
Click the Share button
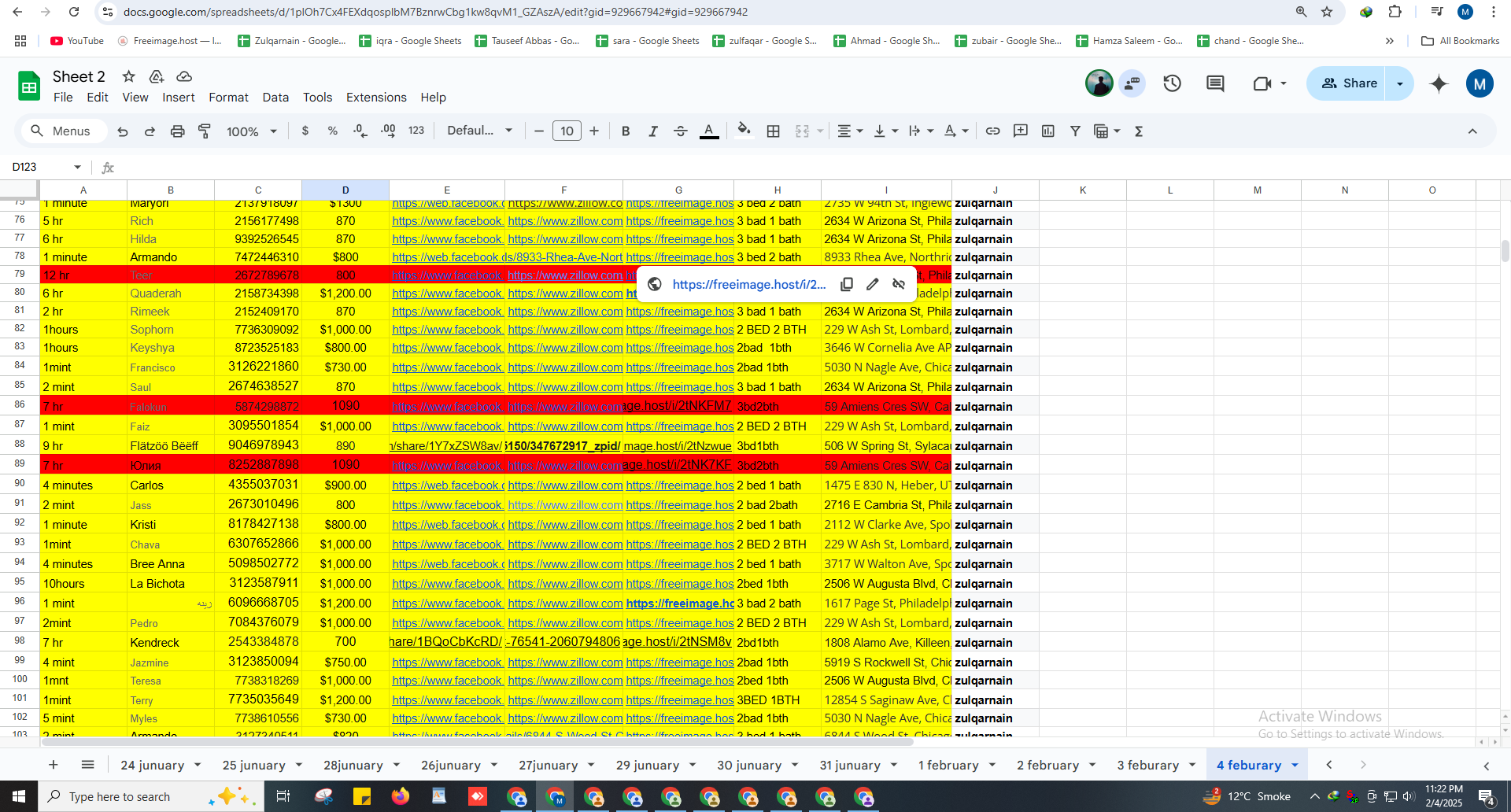coord(1350,83)
